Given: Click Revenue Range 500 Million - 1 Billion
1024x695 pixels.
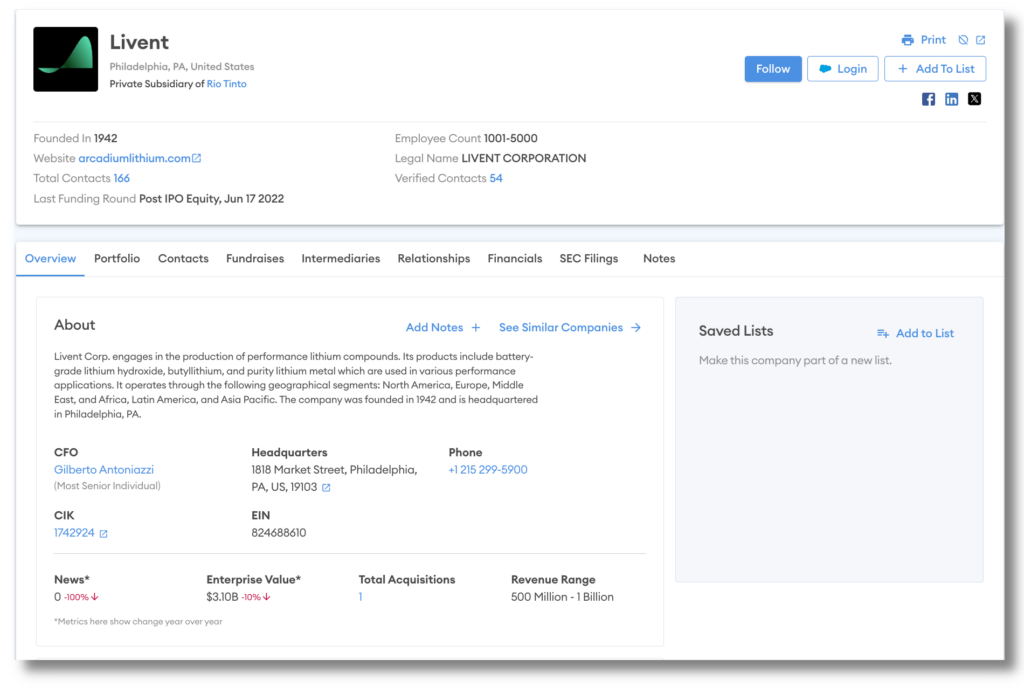Looking at the screenshot, I should 562,597.
